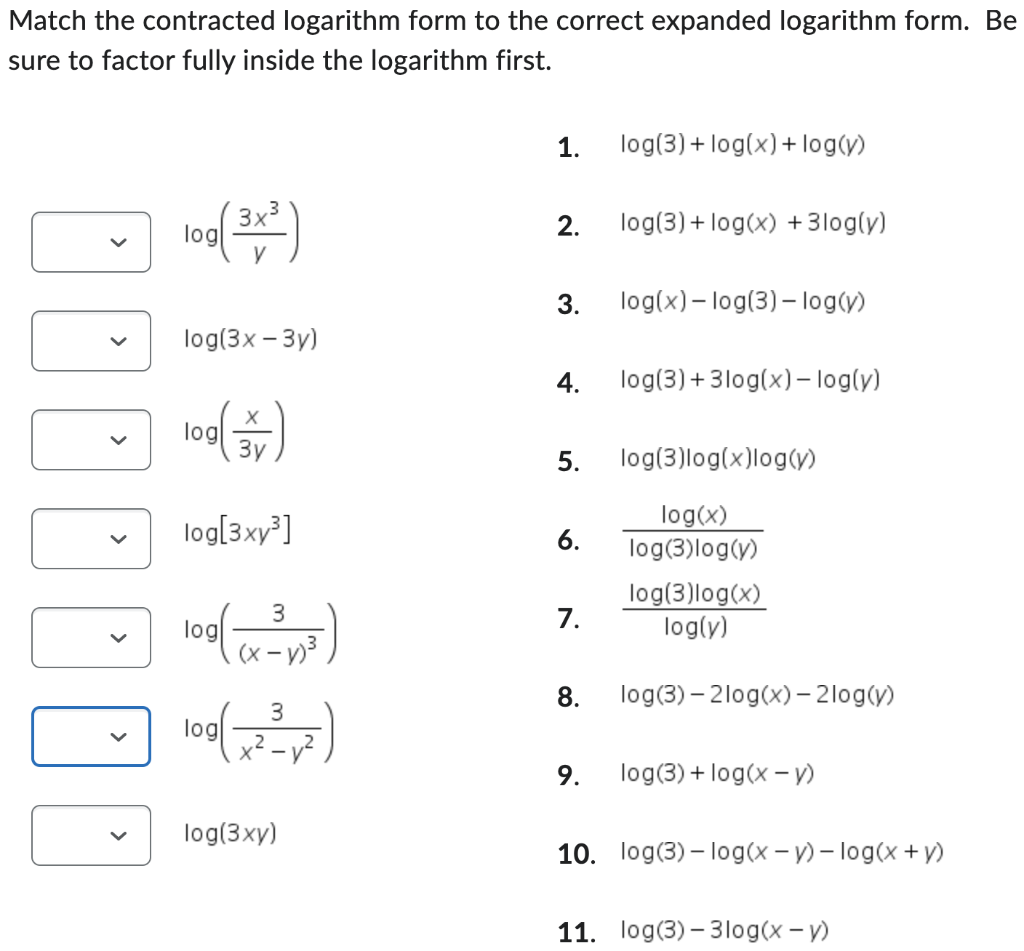Click the dropdown beside log(3xy)

pyautogui.click(x=90, y=835)
